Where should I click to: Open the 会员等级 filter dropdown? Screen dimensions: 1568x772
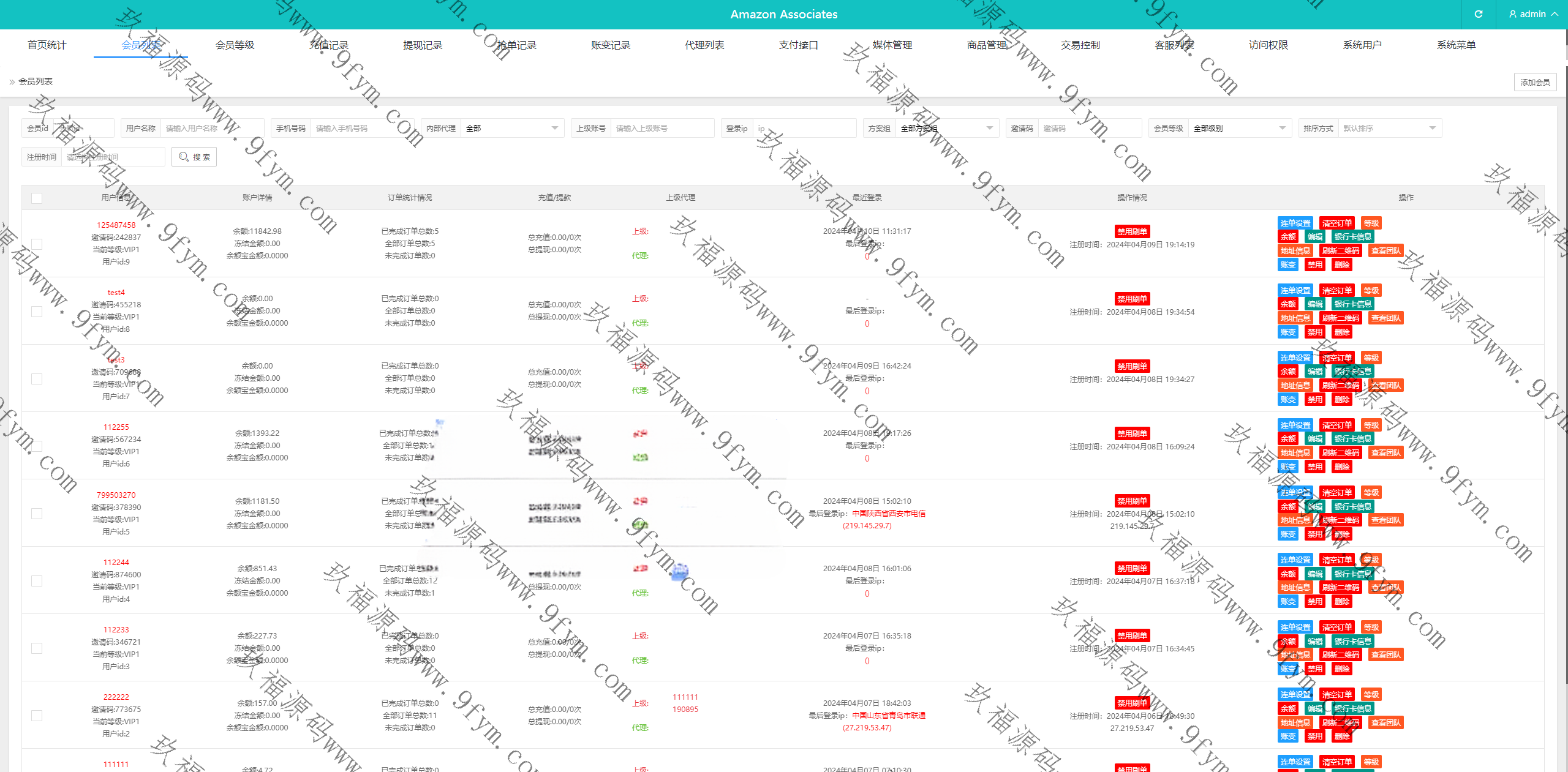[1238, 129]
